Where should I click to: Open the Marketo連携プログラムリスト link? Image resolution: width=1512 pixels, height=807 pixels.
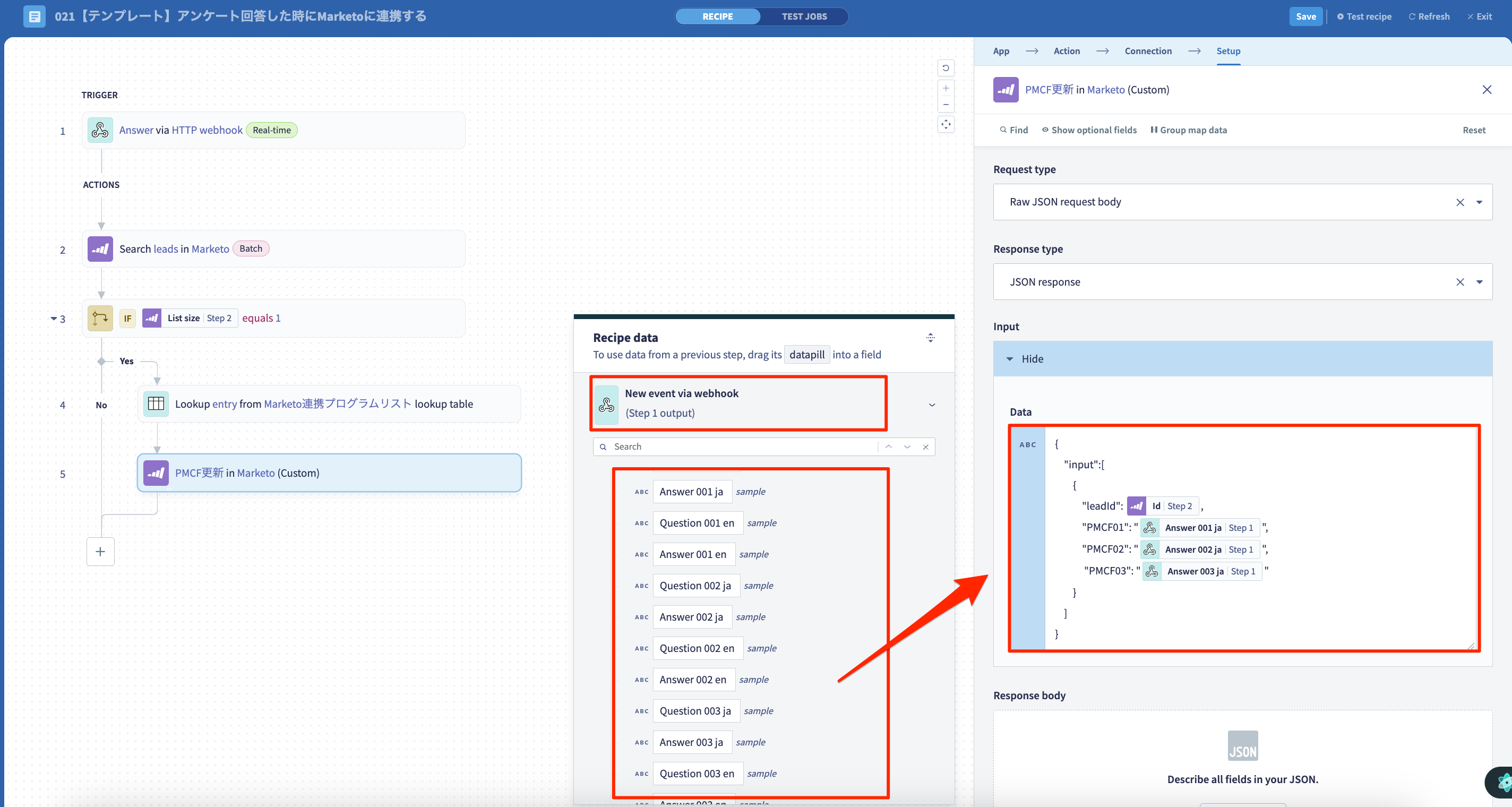[338, 404]
